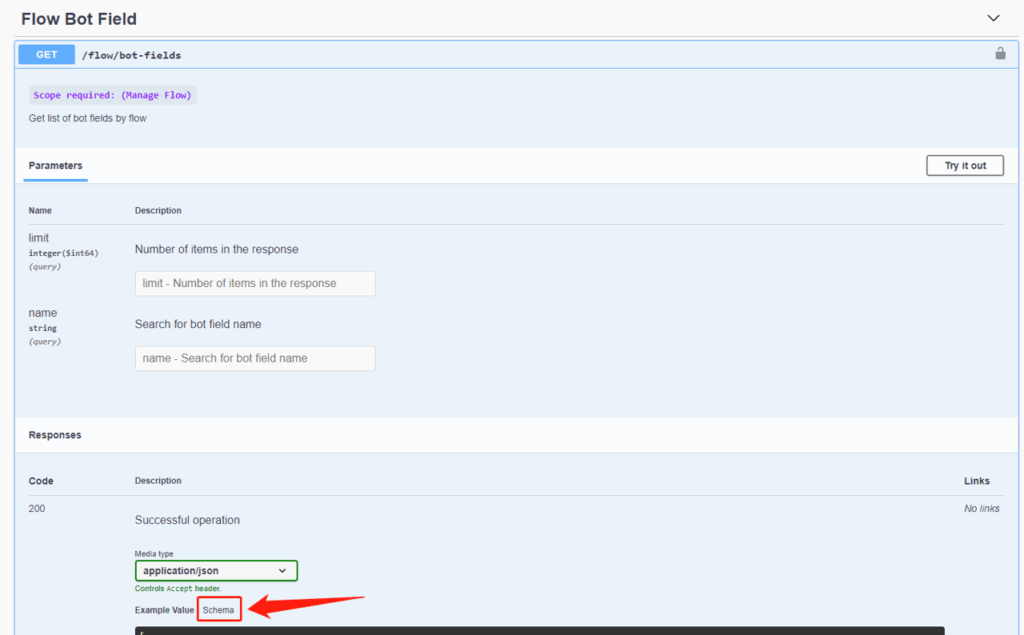Click the Get list of bot fields description
The height and width of the screenshot is (635, 1024).
pyautogui.click(x=88, y=118)
